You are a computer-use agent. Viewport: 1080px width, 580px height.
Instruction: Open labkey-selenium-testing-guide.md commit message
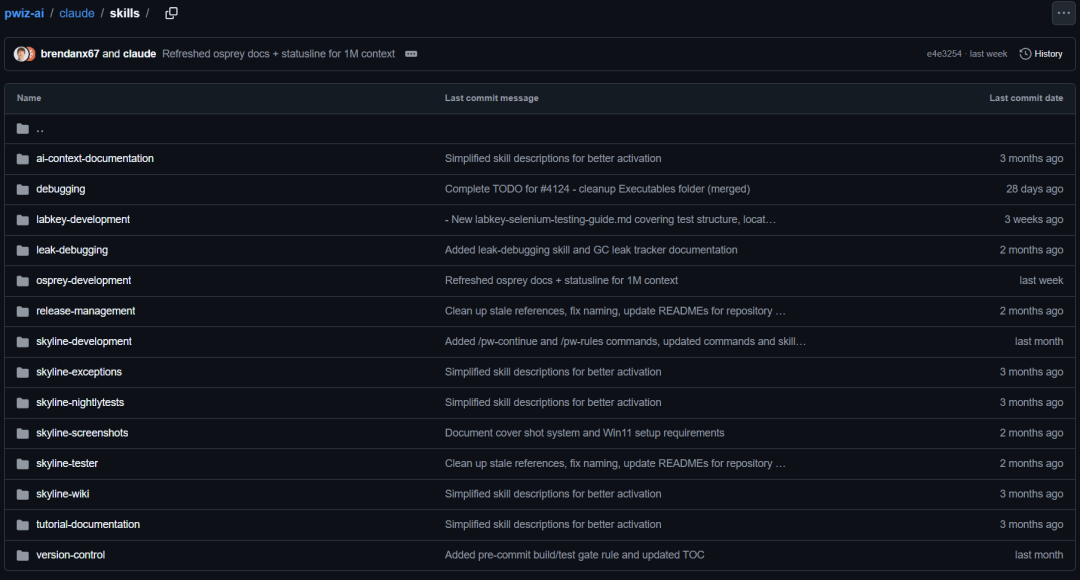610,219
